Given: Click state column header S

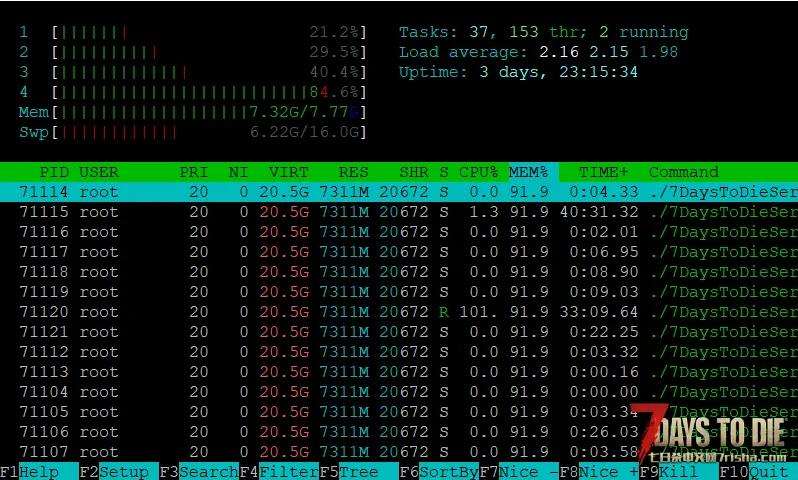Looking at the screenshot, I should tap(444, 172).
